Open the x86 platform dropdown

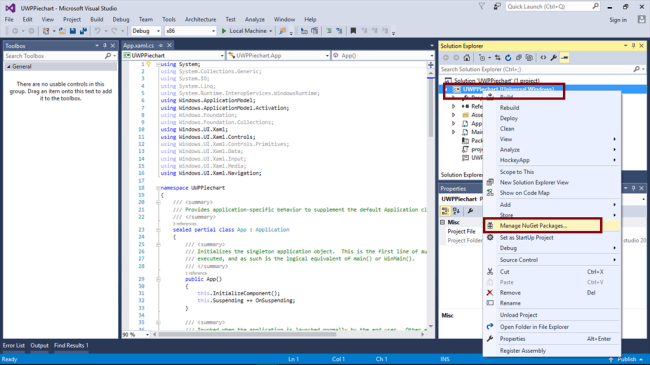213,31
